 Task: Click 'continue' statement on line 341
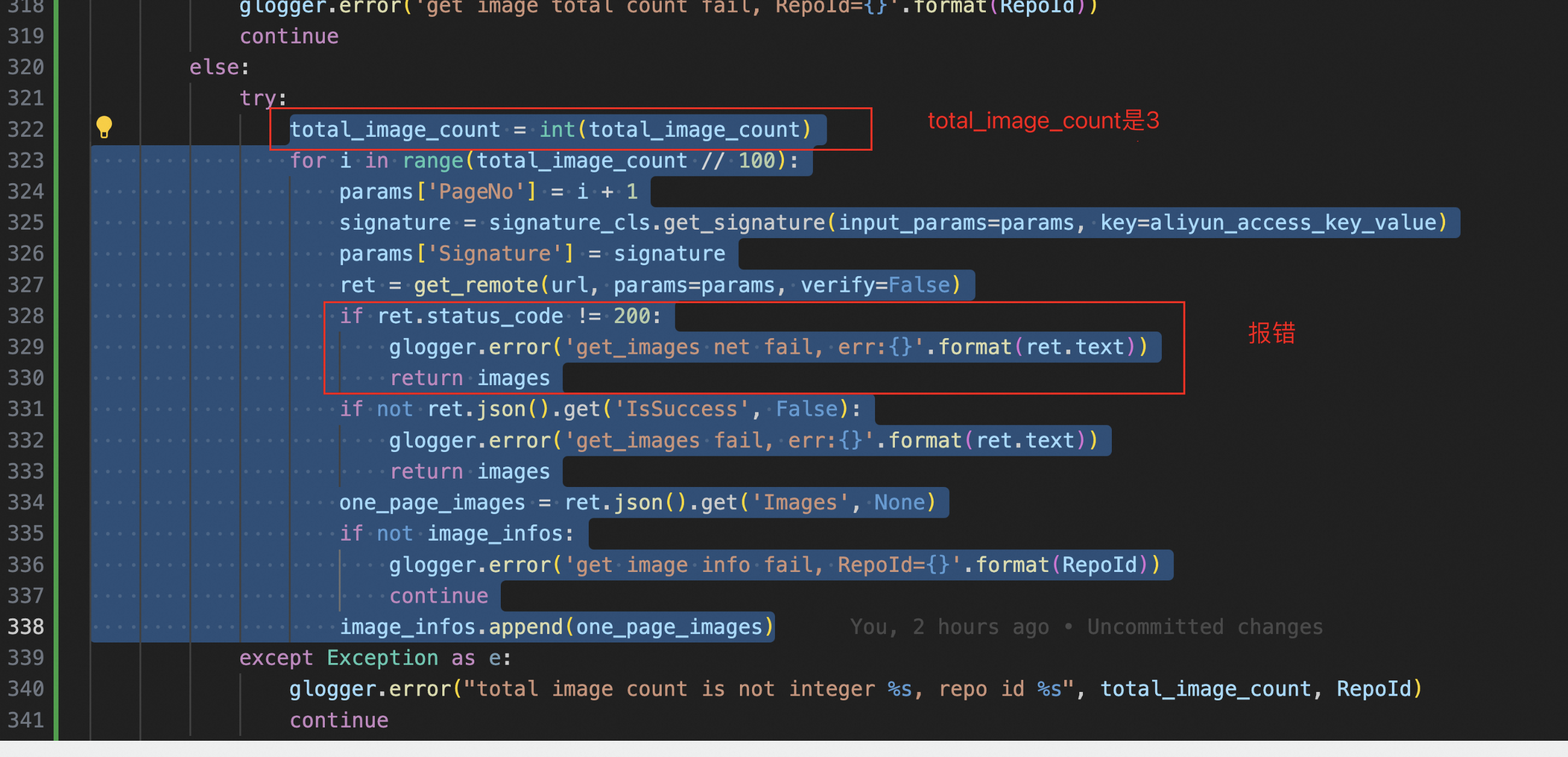click(x=339, y=720)
